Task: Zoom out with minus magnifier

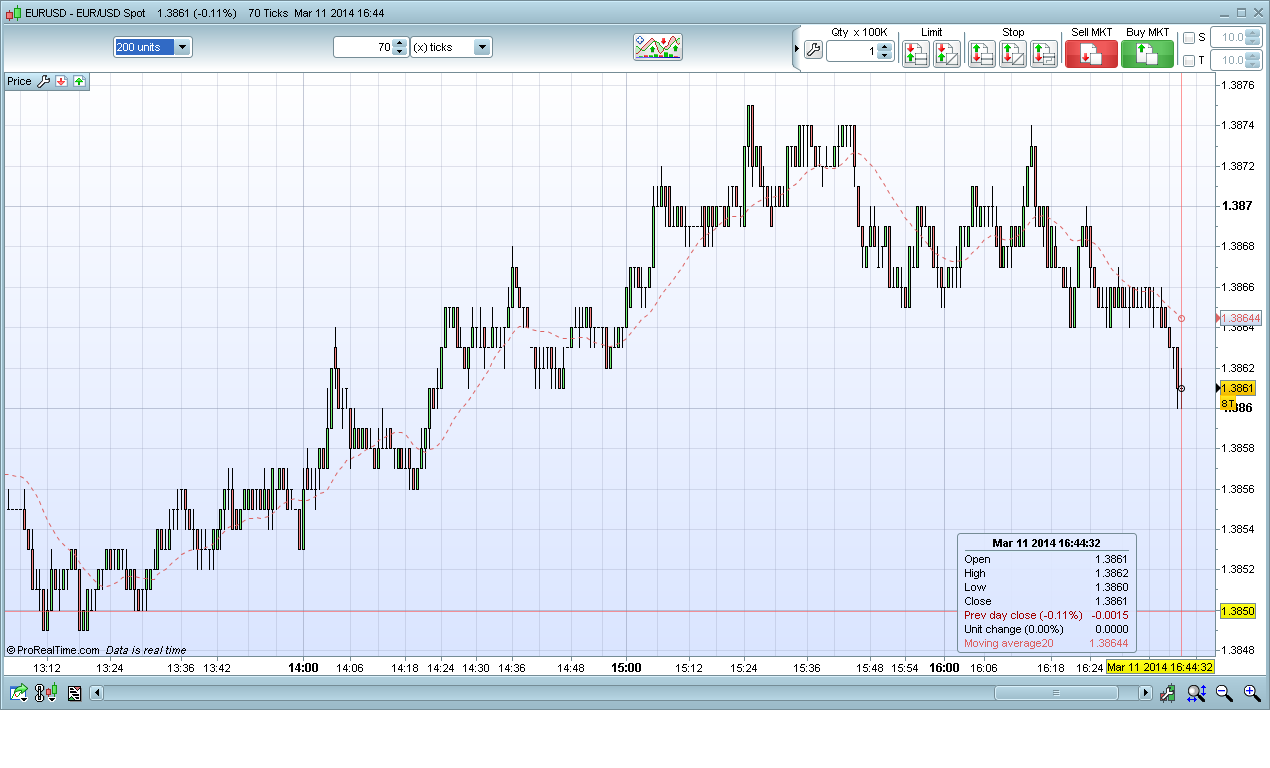Action: pyautogui.click(x=1223, y=692)
